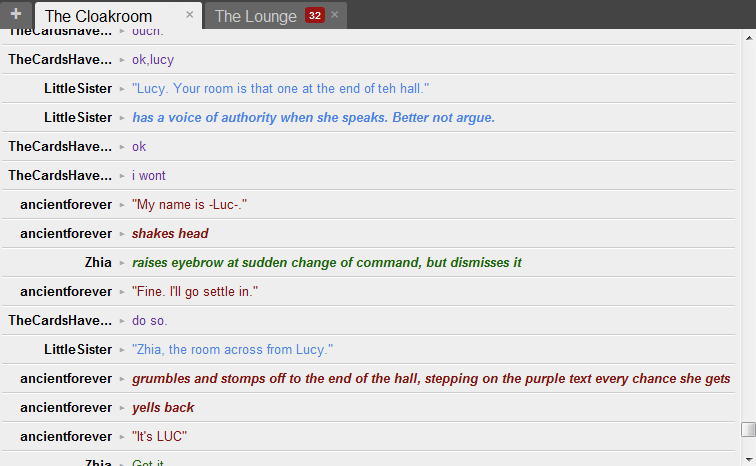Viewport: 756px width, 466px height.
Task: Click ancientforever username beside "grumbles and stomps off"
Action: click(x=66, y=378)
